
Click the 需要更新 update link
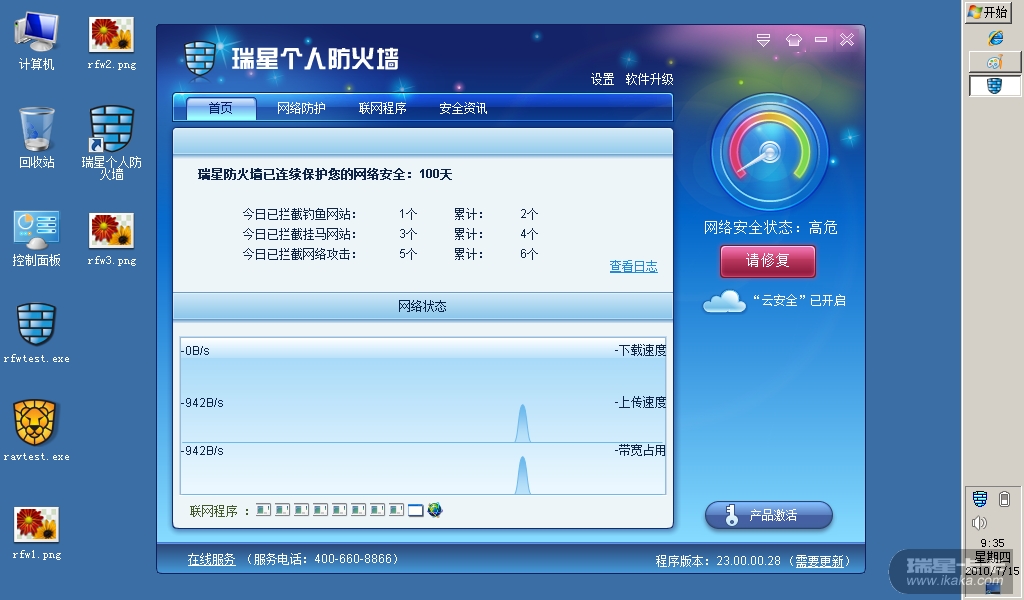[819, 561]
